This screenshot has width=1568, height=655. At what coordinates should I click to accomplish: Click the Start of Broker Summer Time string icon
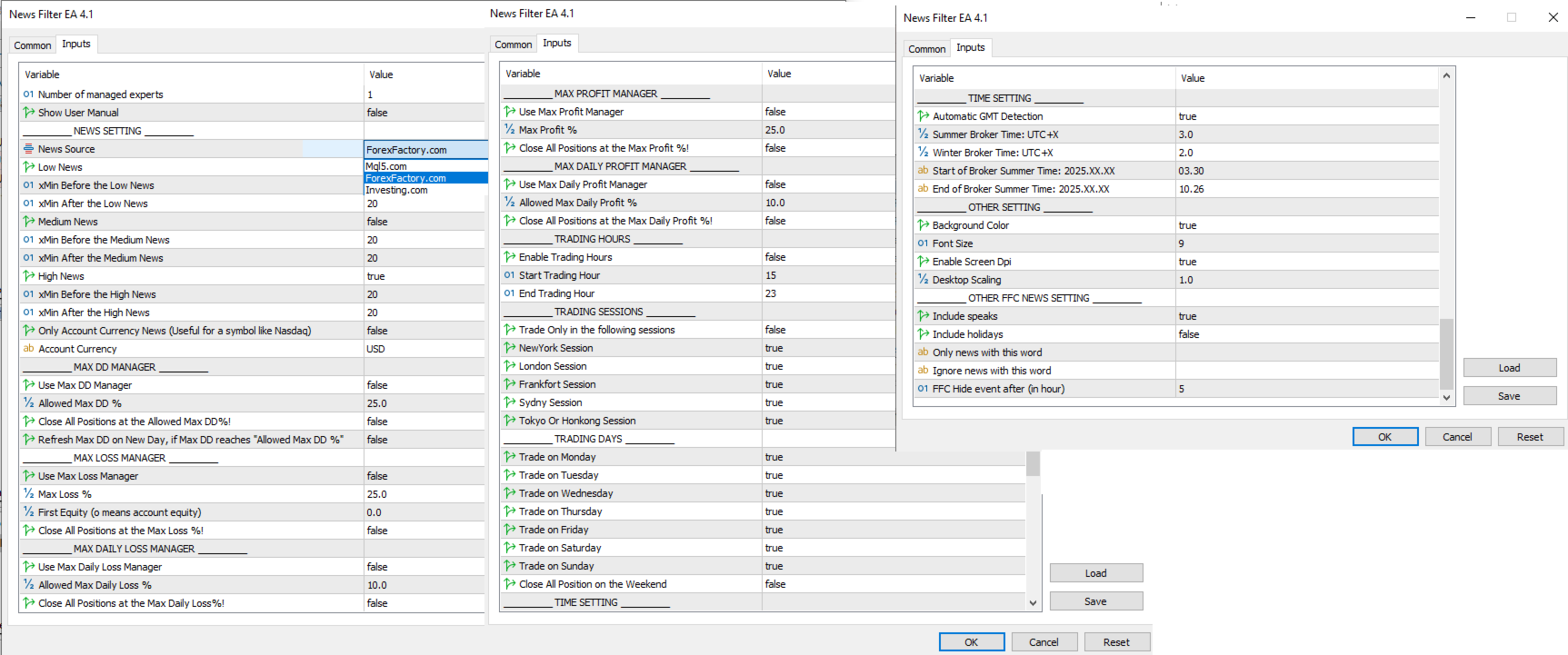[924, 171]
